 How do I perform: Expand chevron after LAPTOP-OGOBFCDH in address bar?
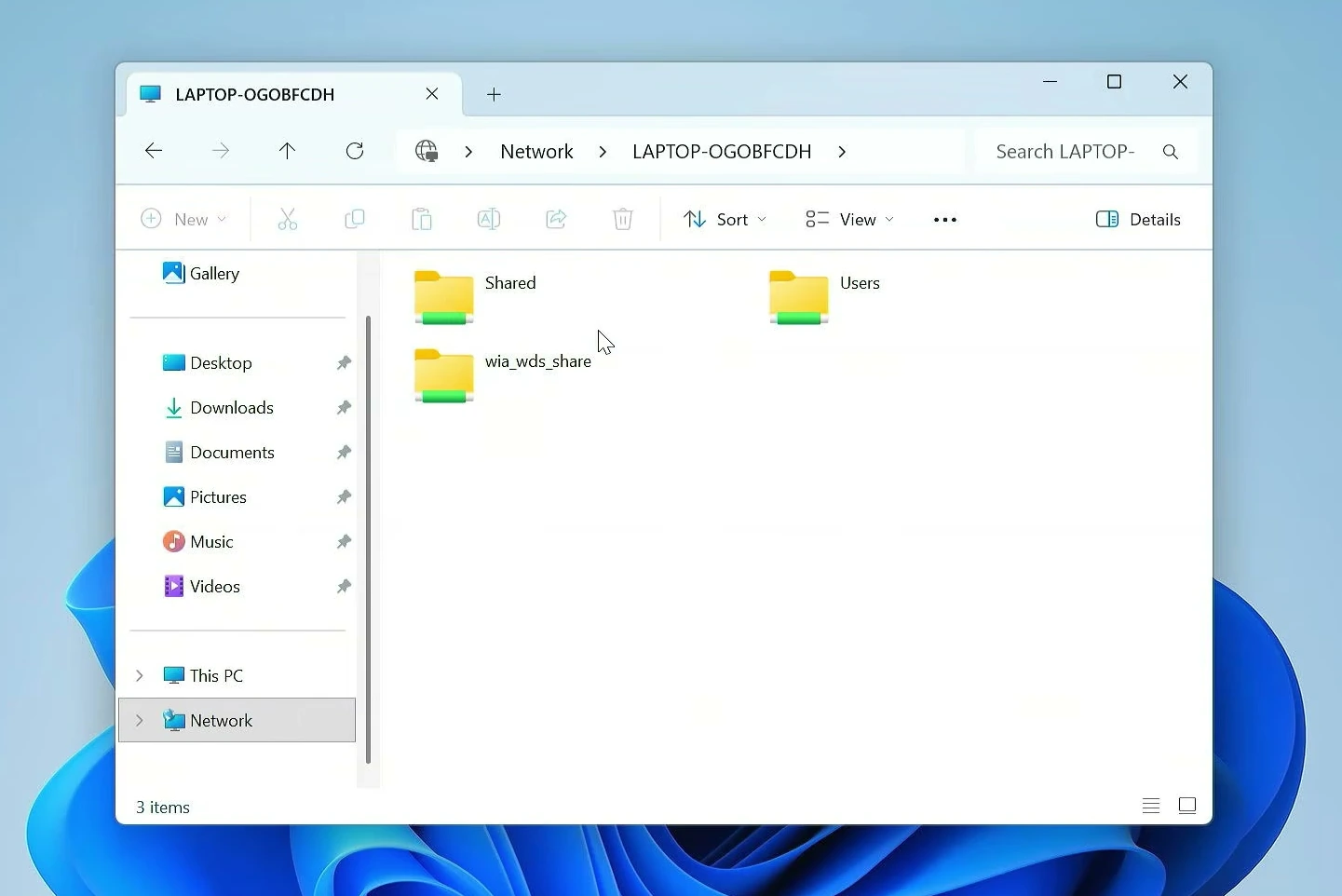842,152
